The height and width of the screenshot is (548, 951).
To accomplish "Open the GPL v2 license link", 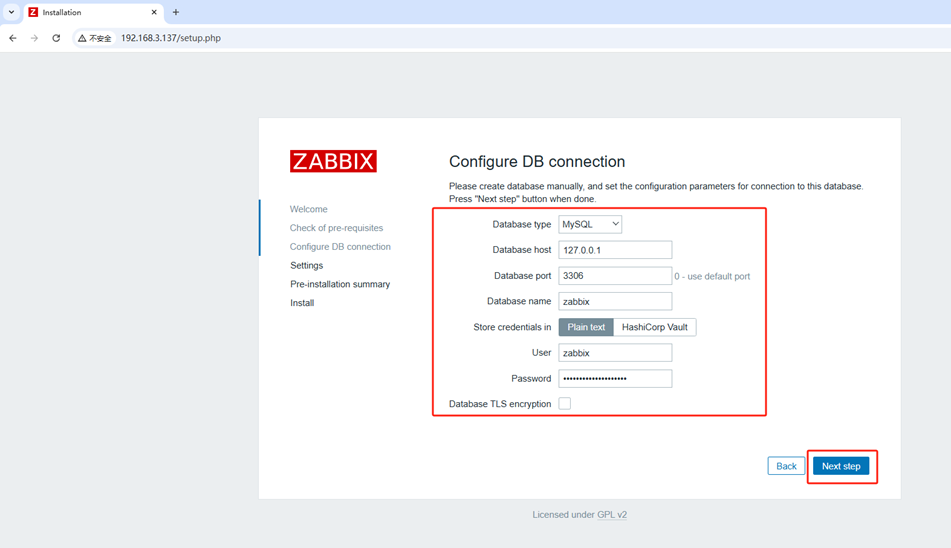I will coord(612,515).
